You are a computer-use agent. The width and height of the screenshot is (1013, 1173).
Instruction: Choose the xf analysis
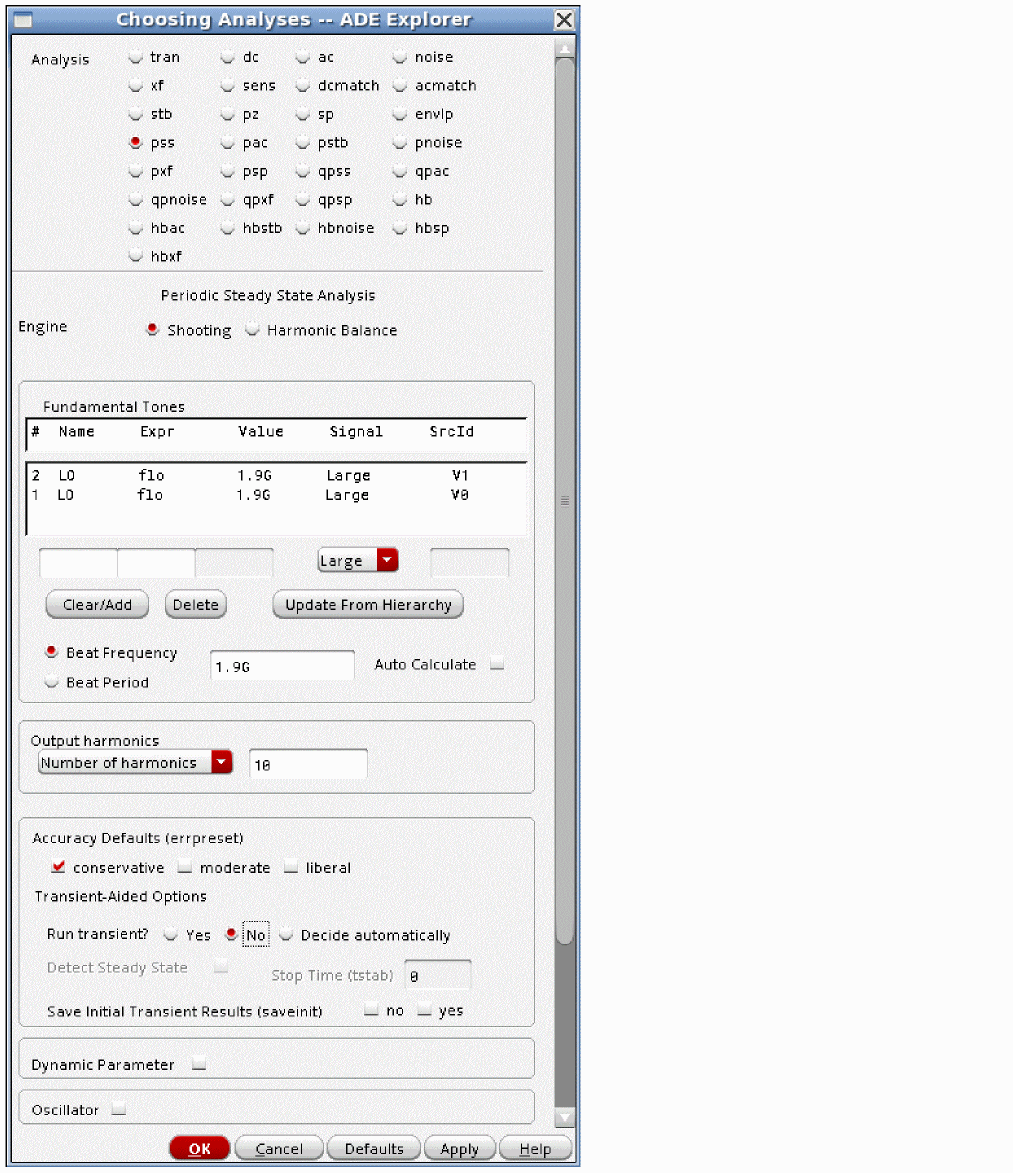pos(135,85)
